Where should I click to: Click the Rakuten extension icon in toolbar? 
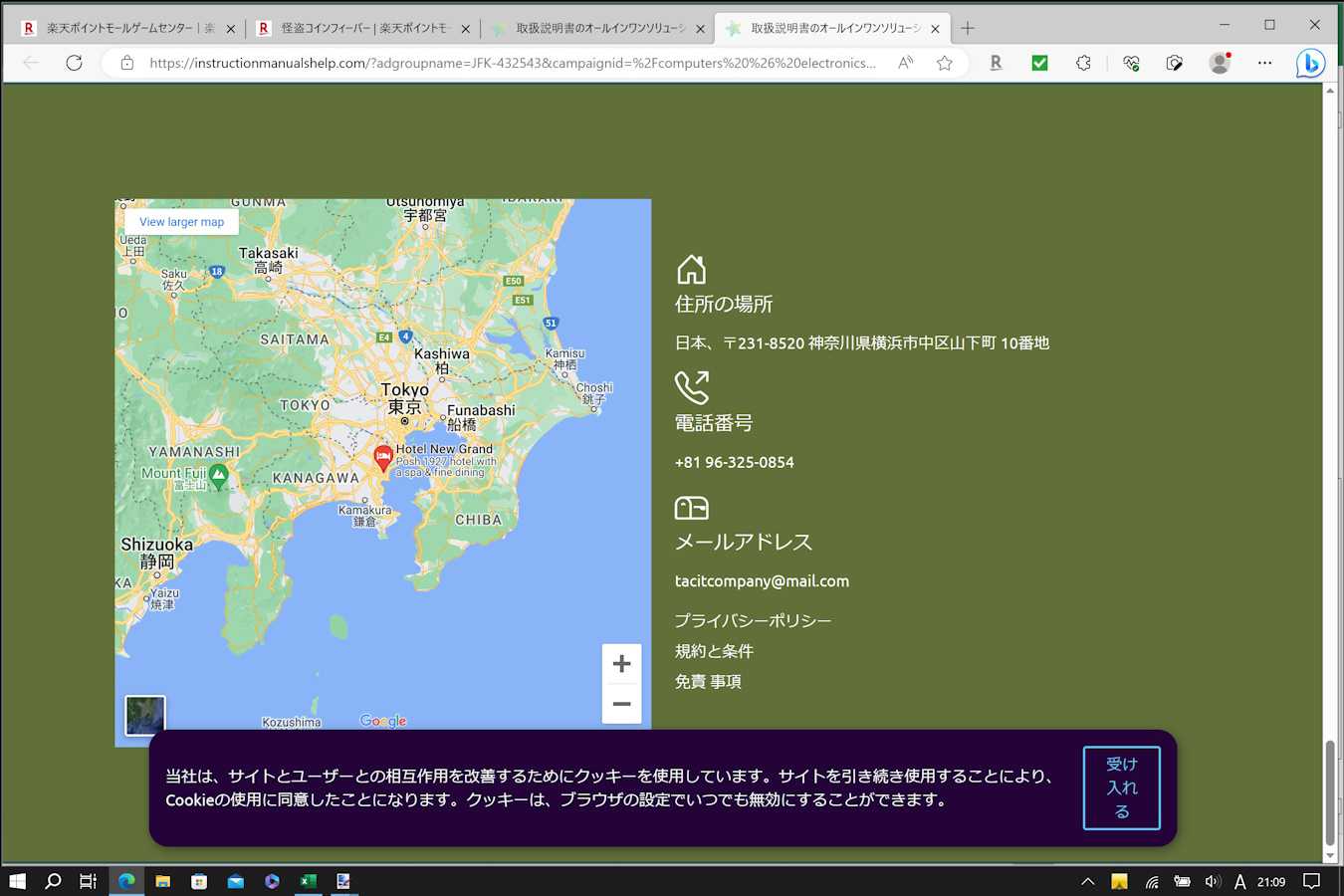click(996, 63)
